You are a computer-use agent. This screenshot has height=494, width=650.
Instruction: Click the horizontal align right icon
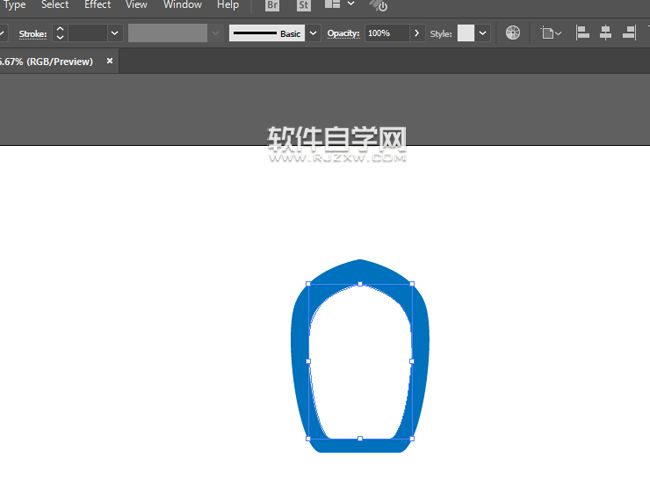coord(629,33)
